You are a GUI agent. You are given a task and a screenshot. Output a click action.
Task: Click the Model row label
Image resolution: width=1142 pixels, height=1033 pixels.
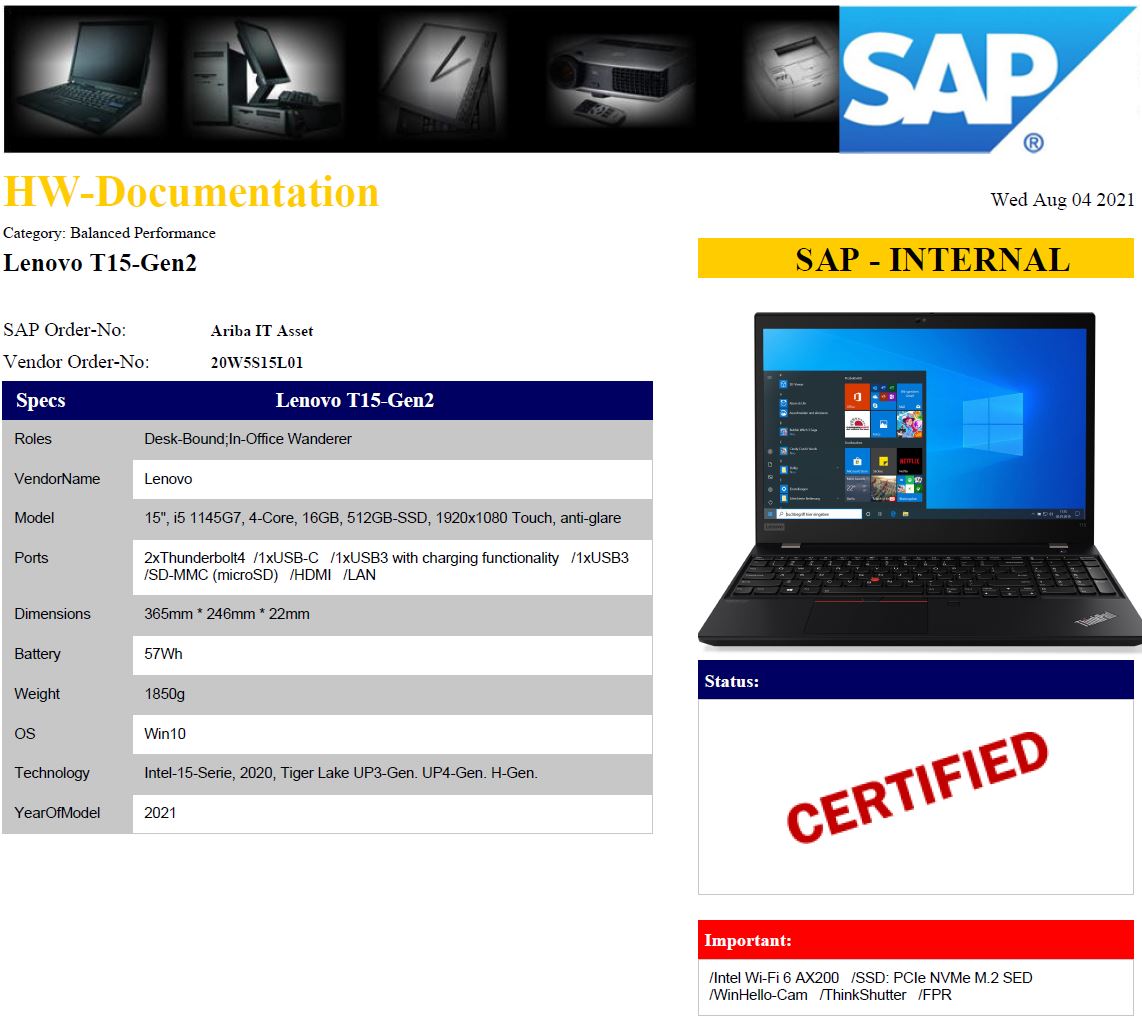coord(34,518)
